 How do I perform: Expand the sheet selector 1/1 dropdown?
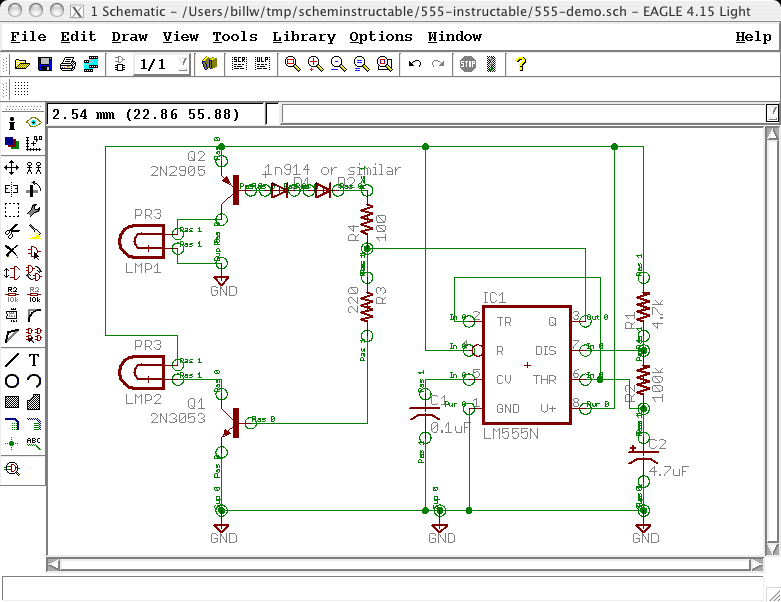182,64
